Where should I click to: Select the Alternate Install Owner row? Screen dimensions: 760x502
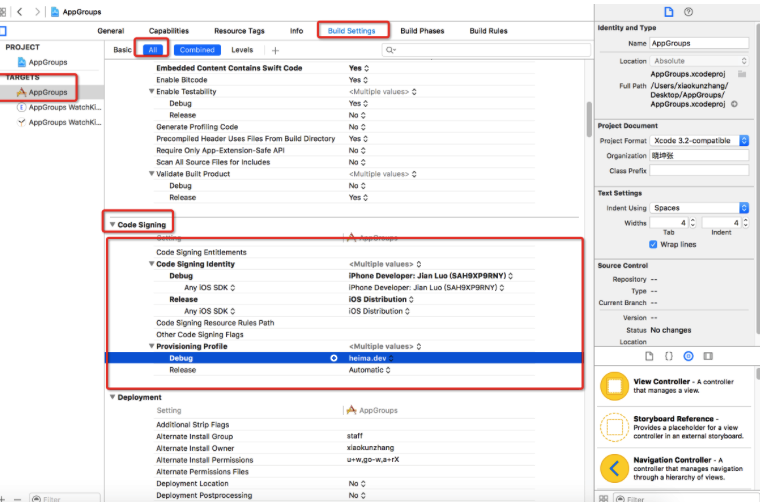coord(344,448)
